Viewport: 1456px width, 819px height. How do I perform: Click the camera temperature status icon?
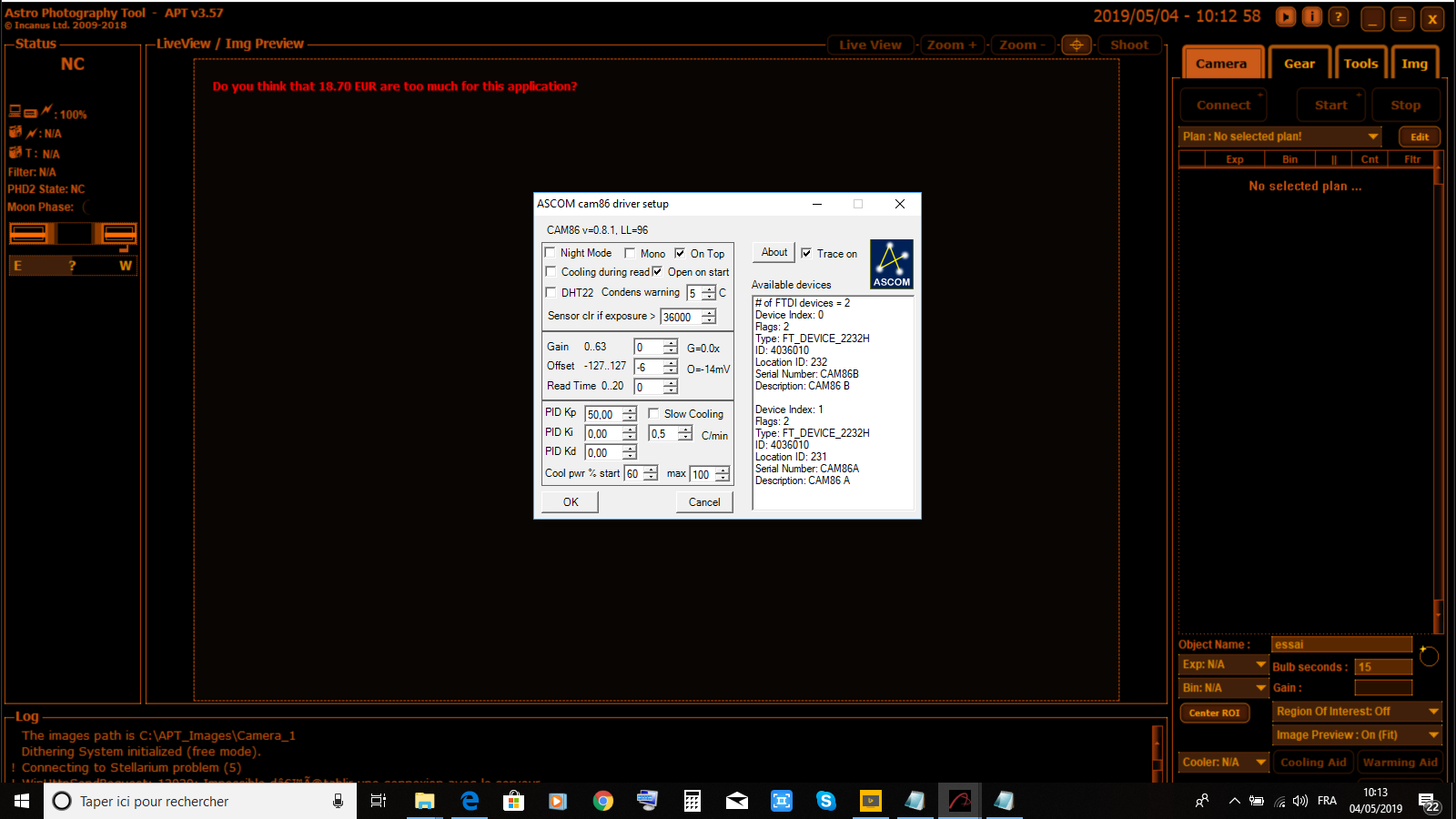[x=15, y=153]
